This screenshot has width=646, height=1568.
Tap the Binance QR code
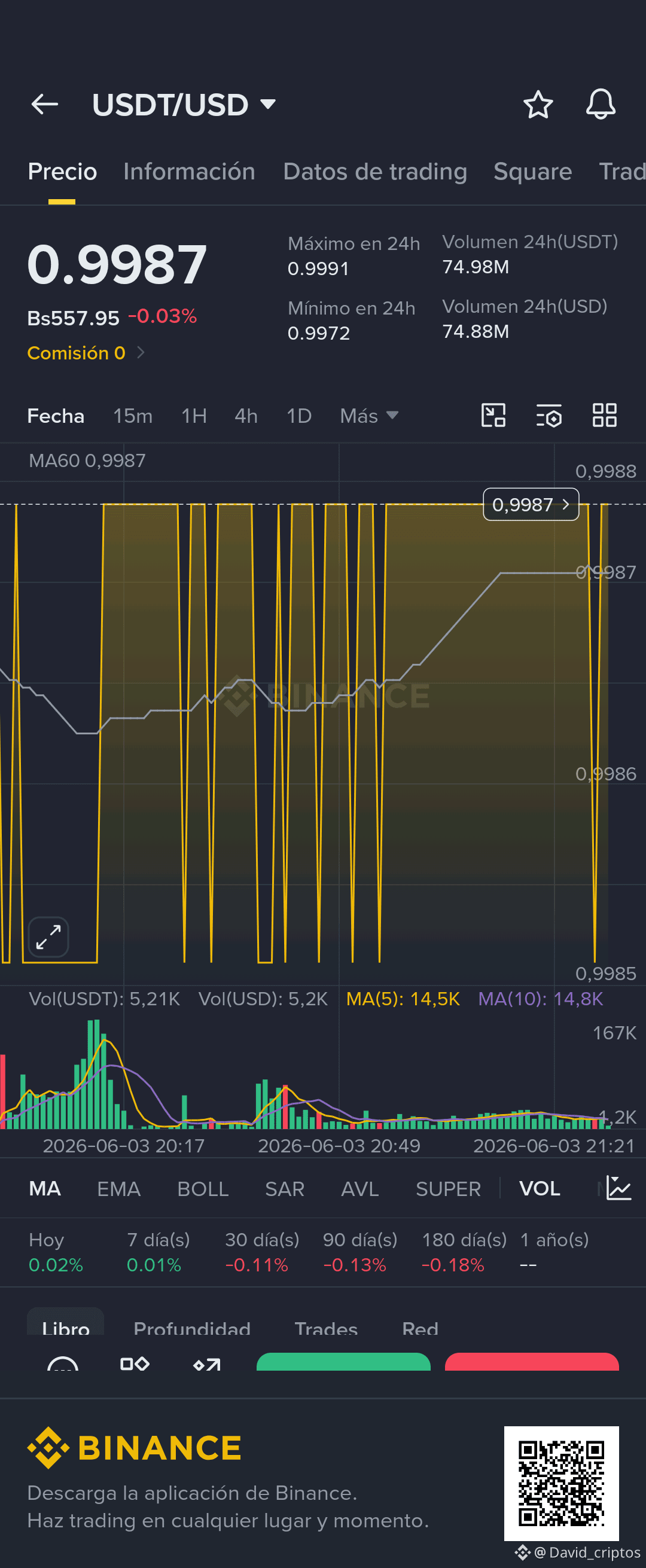pos(560,1483)
